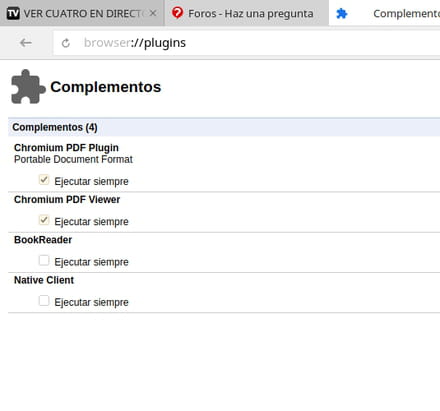Click the Complementos (4) section header

coord(224,127)
